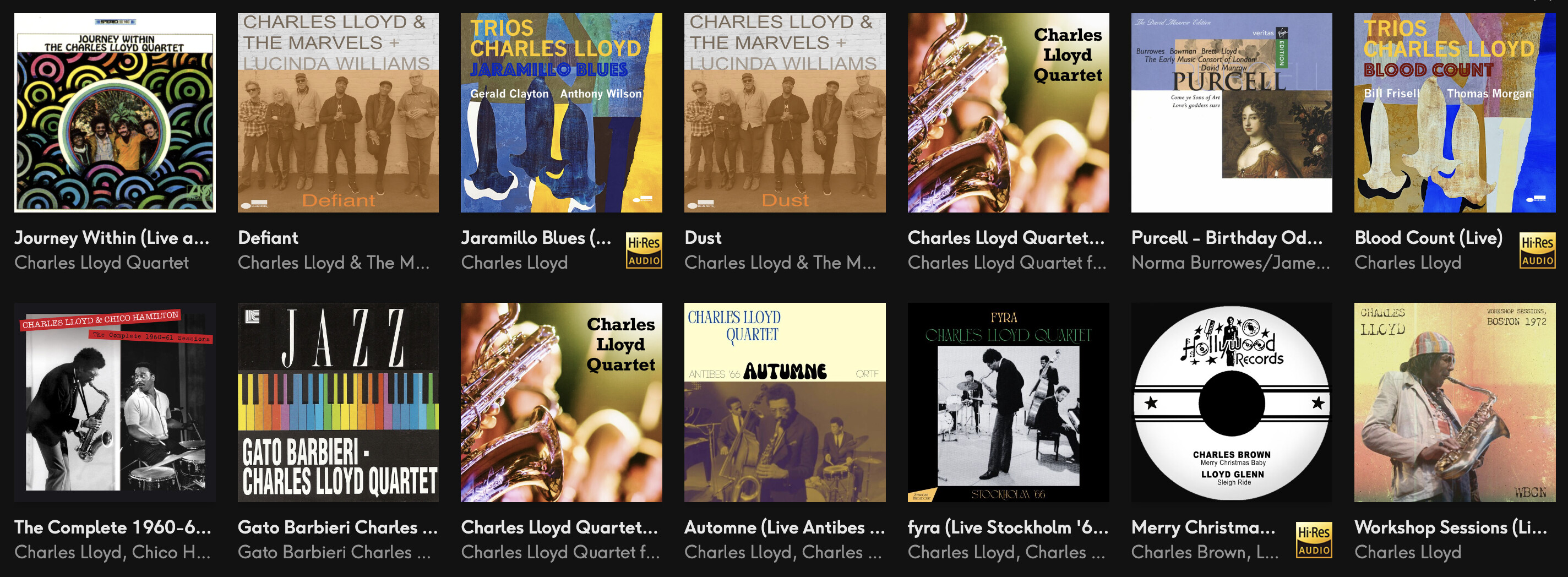1568x577 pixels.
Task: Open artist link 'Charles Lloyd Quartet' under Journey Within
Action: (102, 262)
